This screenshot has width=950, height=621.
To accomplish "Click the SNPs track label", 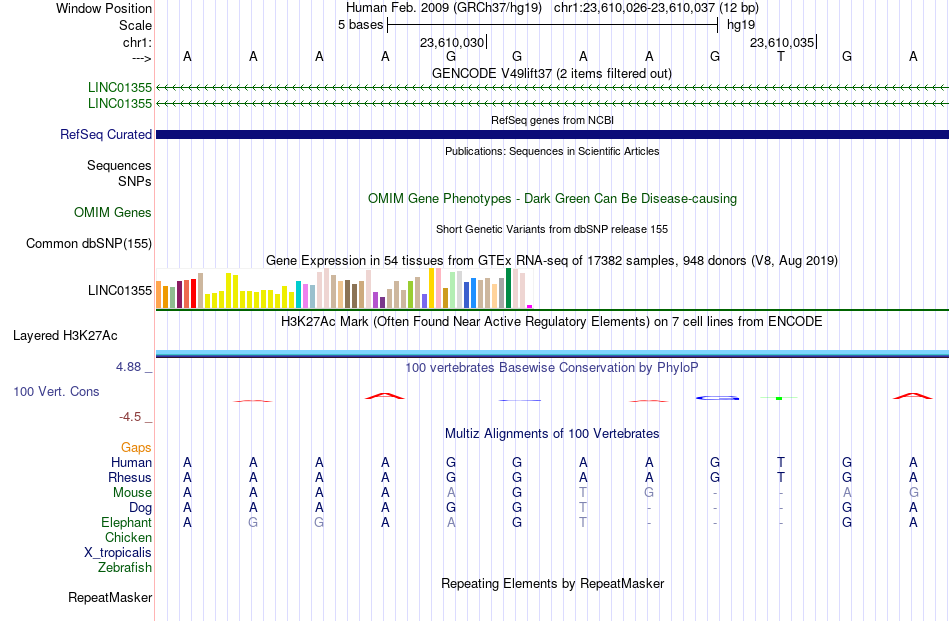I will (x=135, y=181).
